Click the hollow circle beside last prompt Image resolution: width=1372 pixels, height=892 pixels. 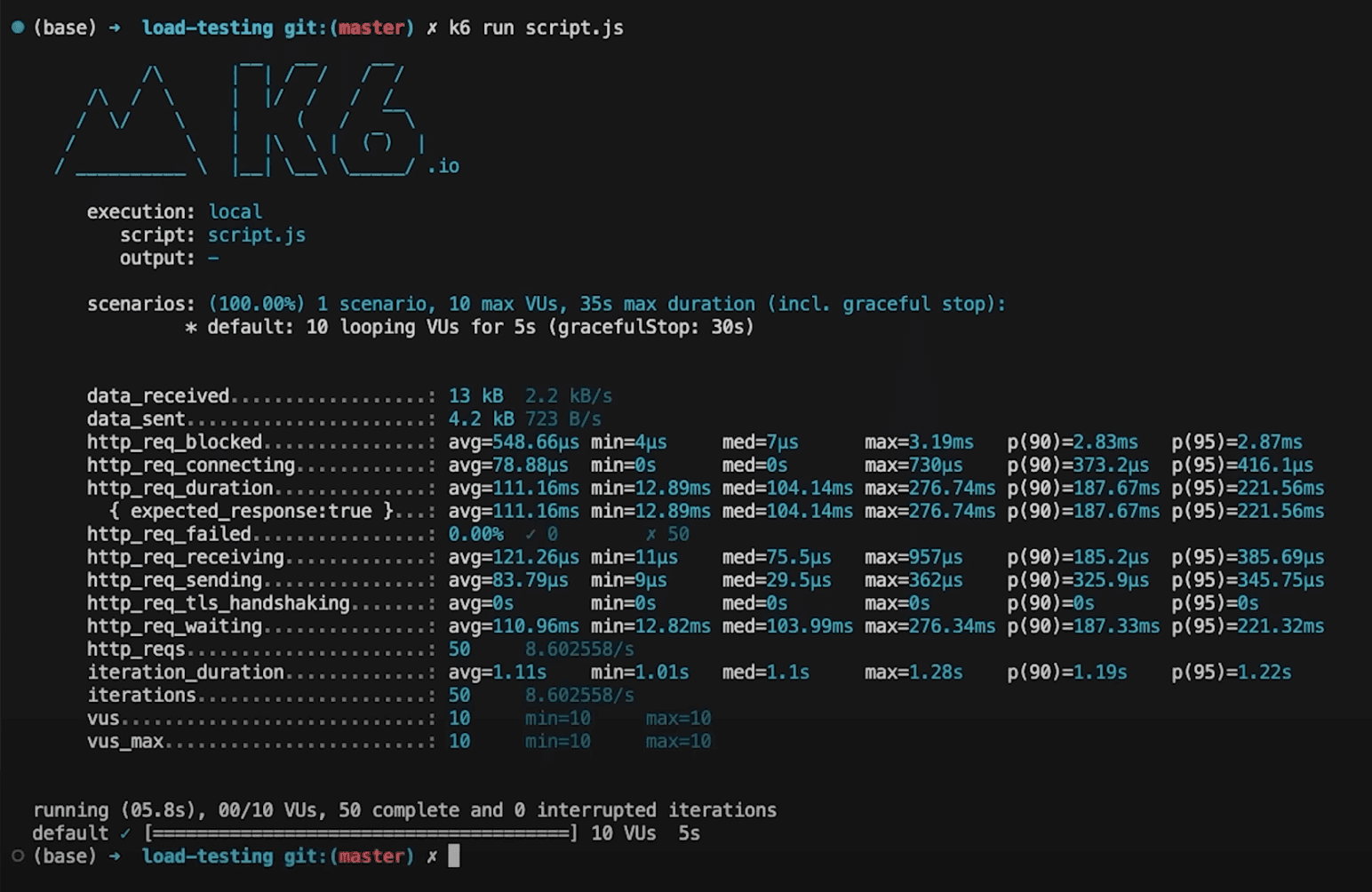point(18,856)
